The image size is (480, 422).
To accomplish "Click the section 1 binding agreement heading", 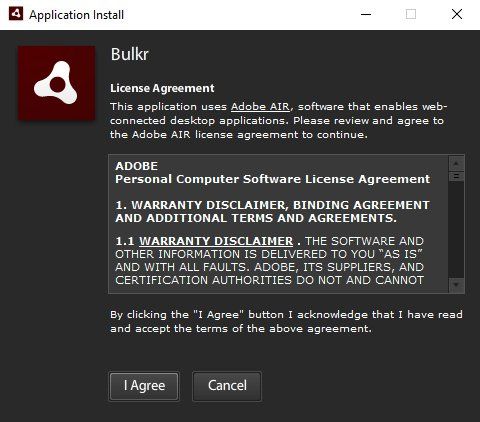I will pyautogui.click(x=272, y=211).
